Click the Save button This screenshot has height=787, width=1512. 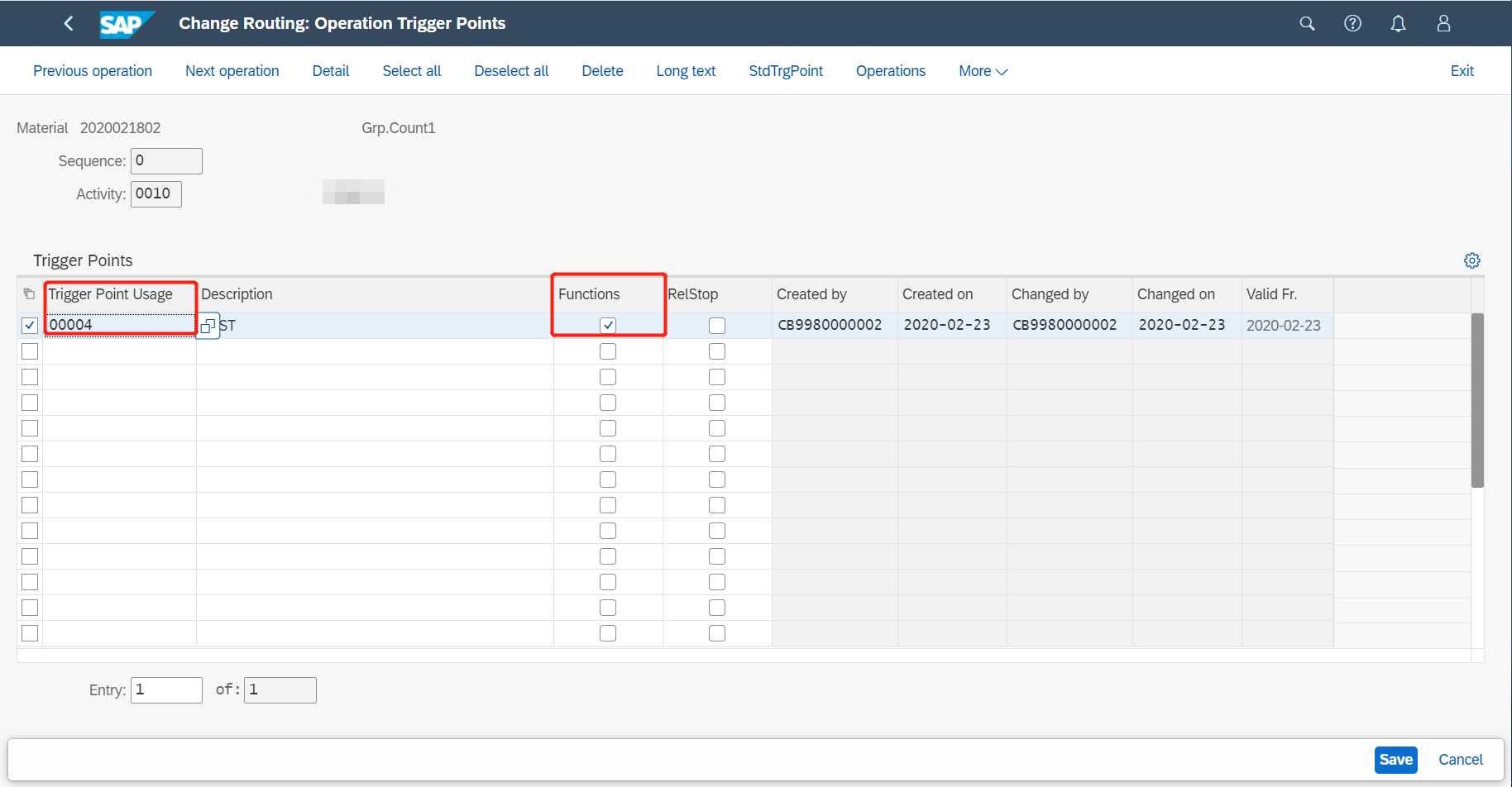1395,759
